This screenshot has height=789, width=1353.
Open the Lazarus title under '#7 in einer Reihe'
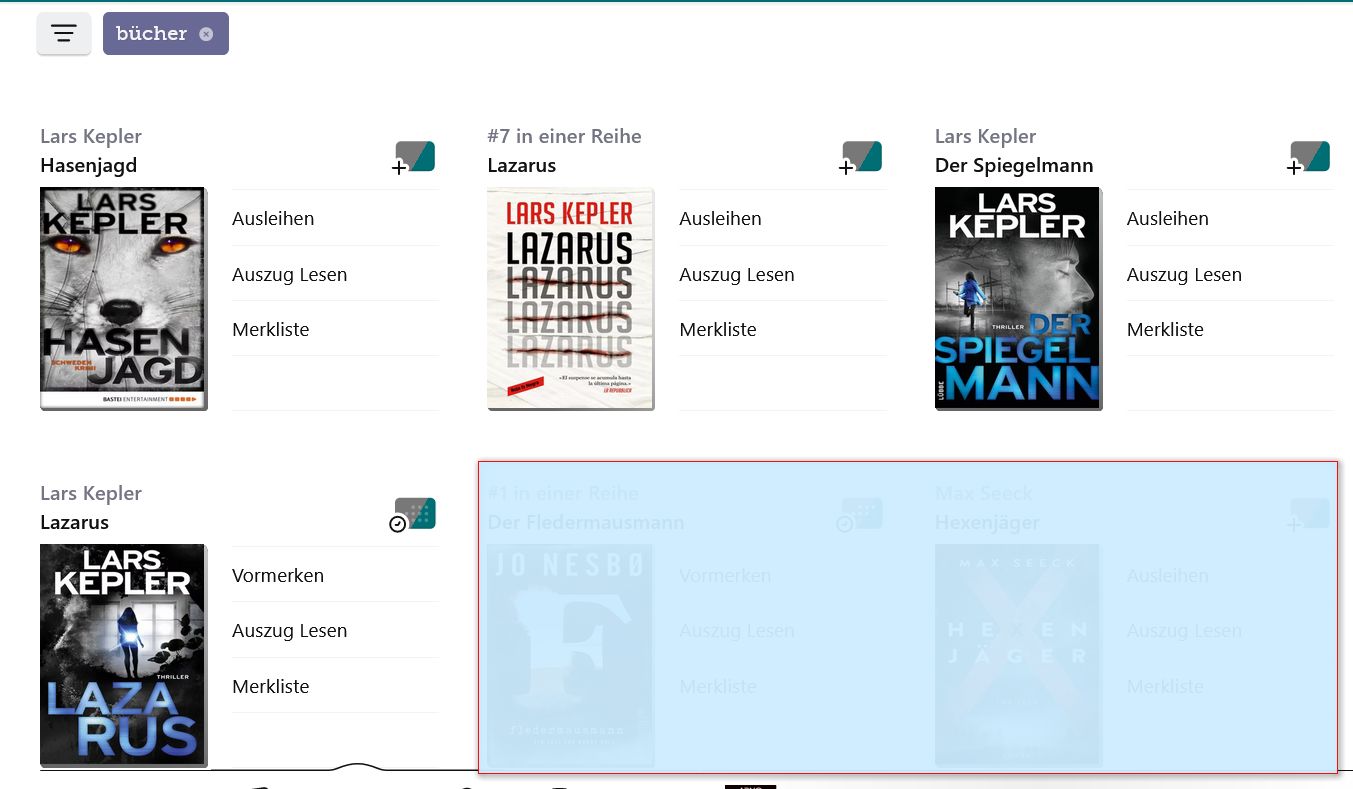tap(522, 165)
